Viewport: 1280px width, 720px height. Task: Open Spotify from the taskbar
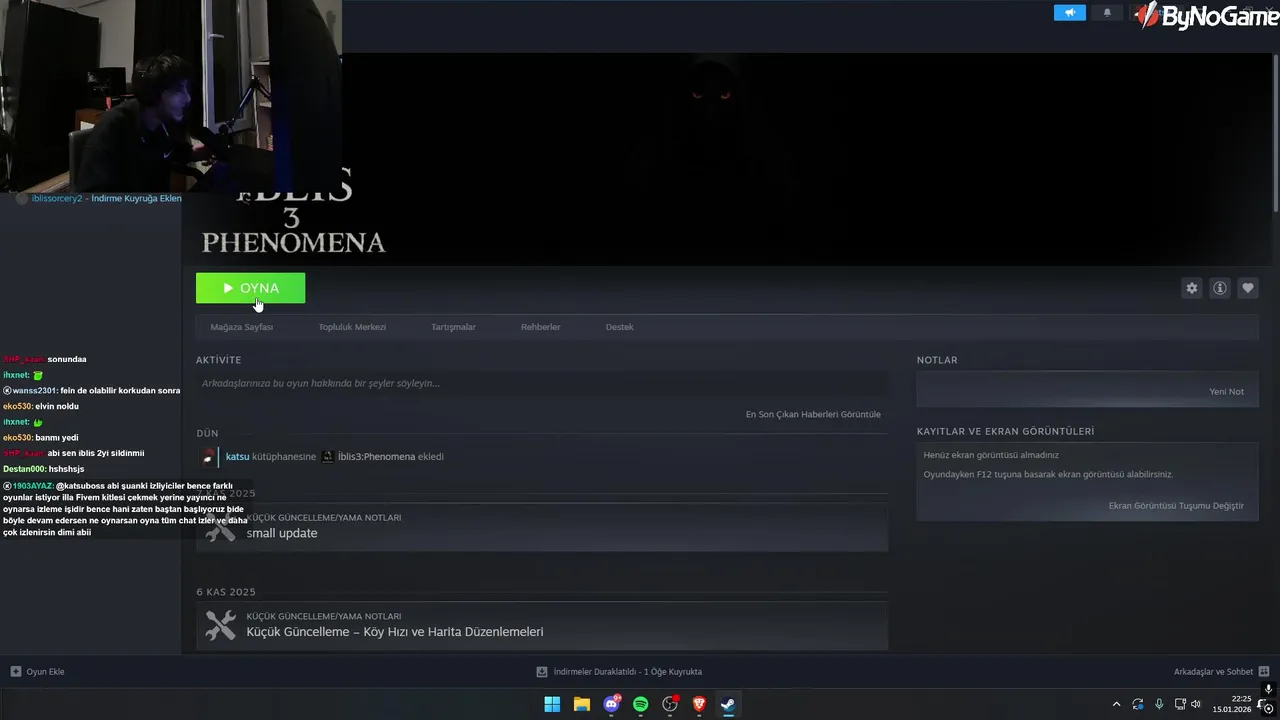[x=640, y=704]
